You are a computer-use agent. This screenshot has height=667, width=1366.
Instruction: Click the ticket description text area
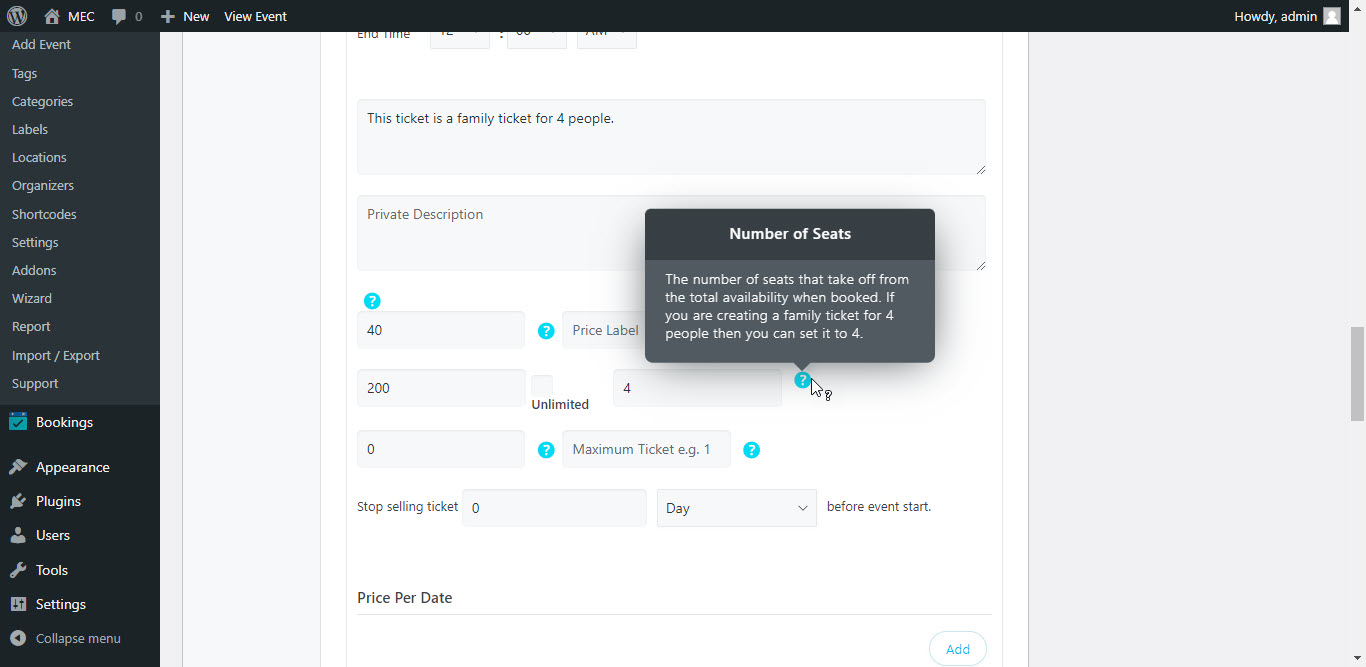pyautogui.click(x=671, y=137)
